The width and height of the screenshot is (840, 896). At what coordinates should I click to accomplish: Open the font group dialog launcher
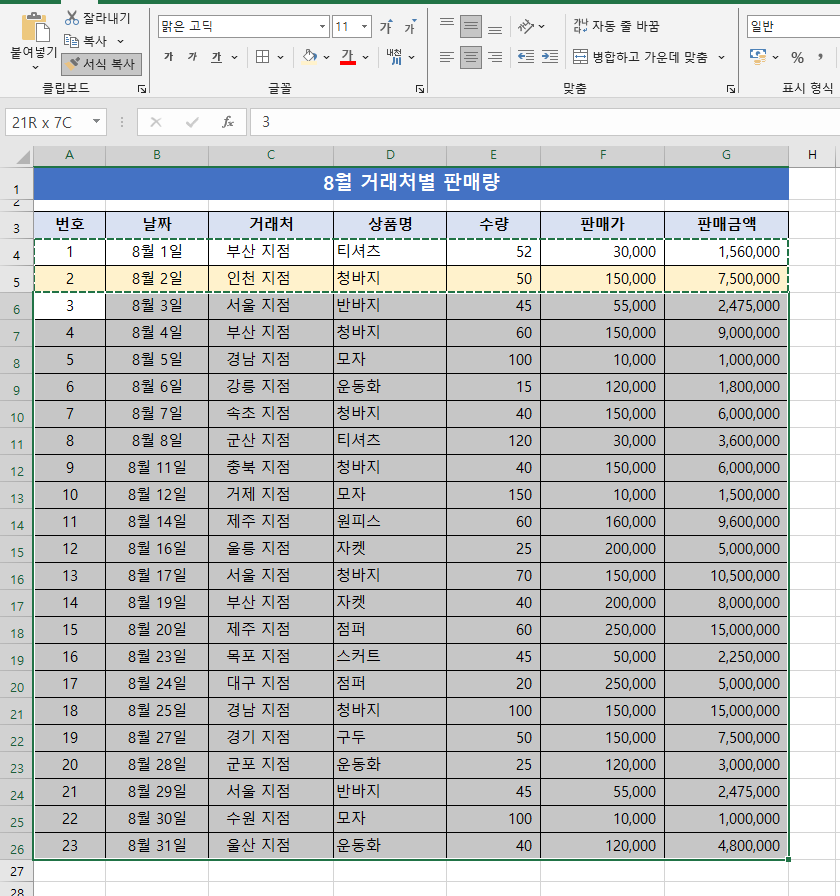pyautogui.click(x=420, y=89)
